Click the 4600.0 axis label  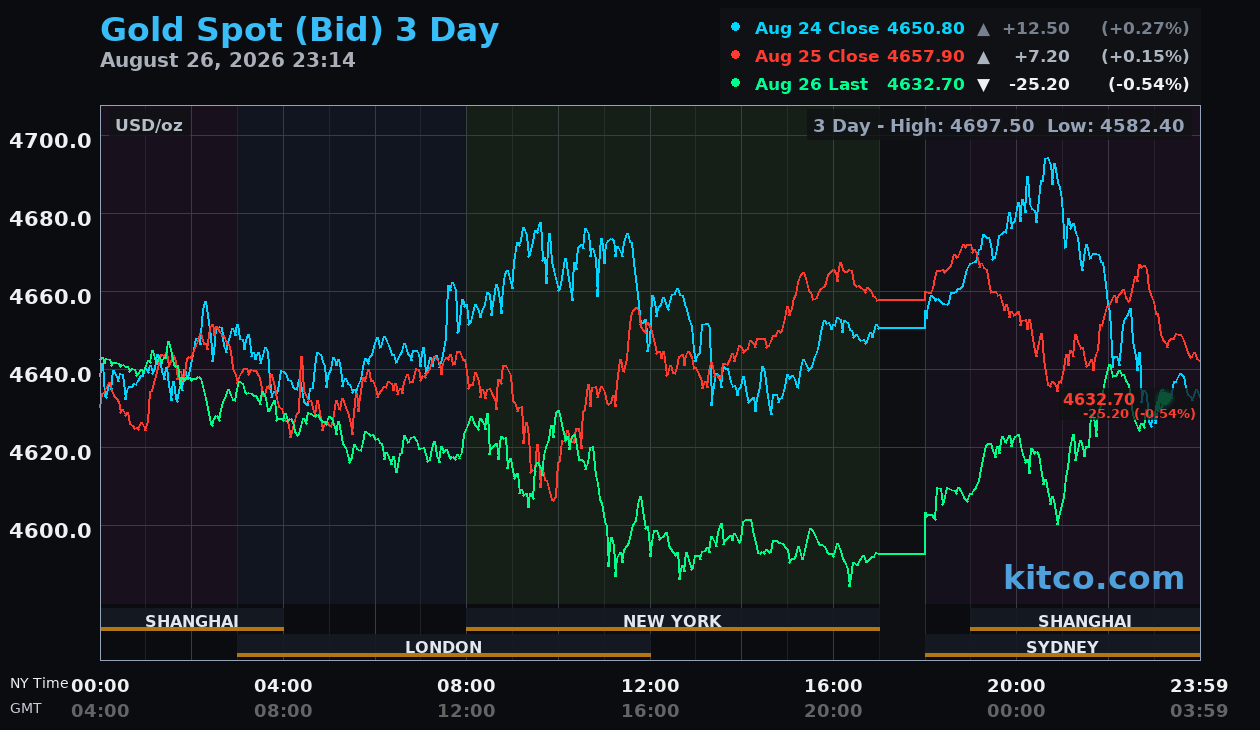tap(50, 529)
